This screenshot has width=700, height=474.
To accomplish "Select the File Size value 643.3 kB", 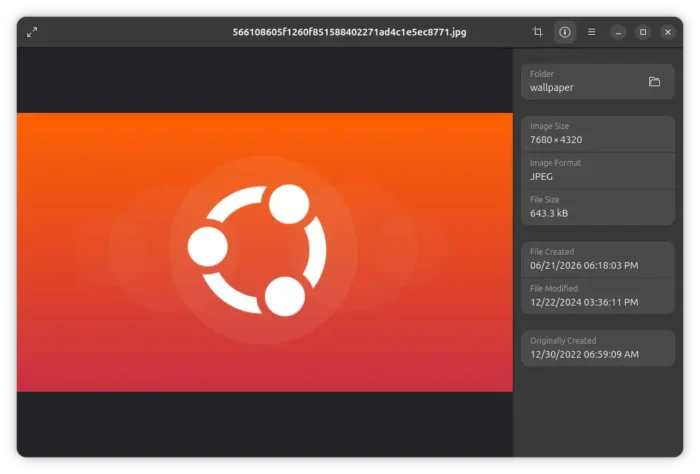I will click(549, 213).
